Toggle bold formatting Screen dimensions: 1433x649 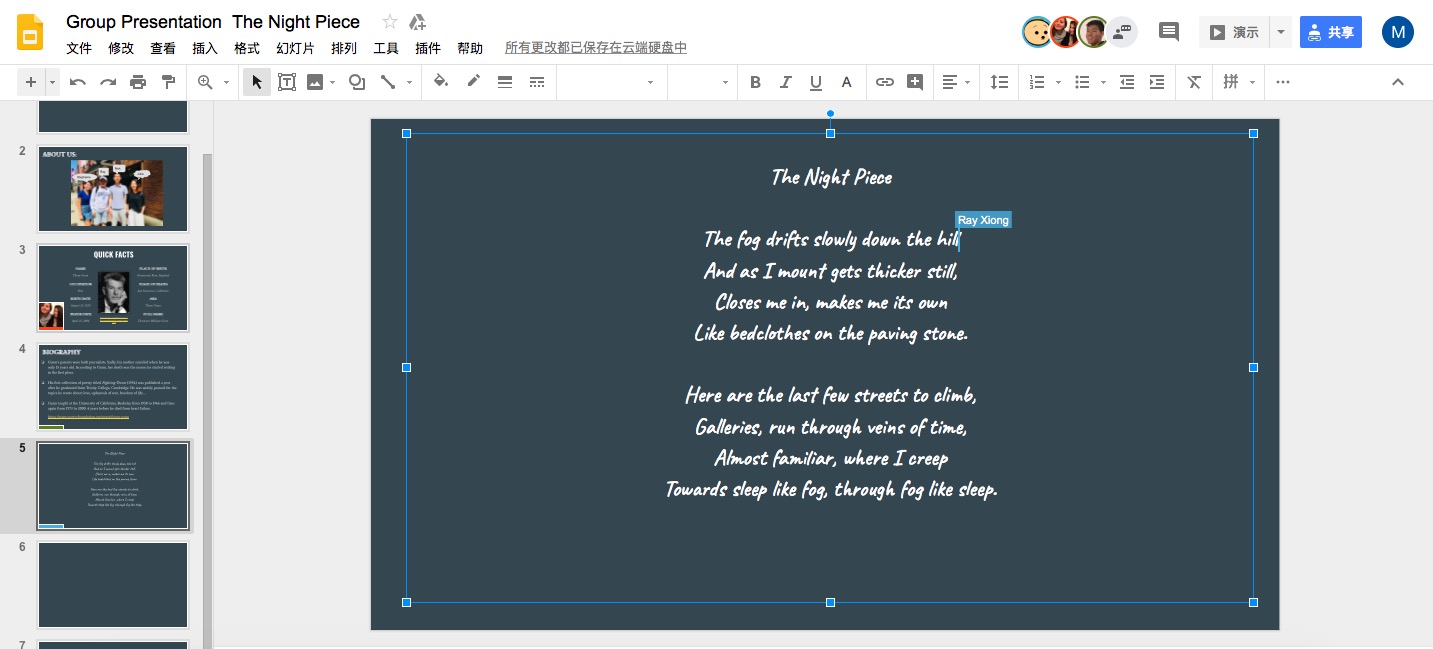[x=755, y=82]
